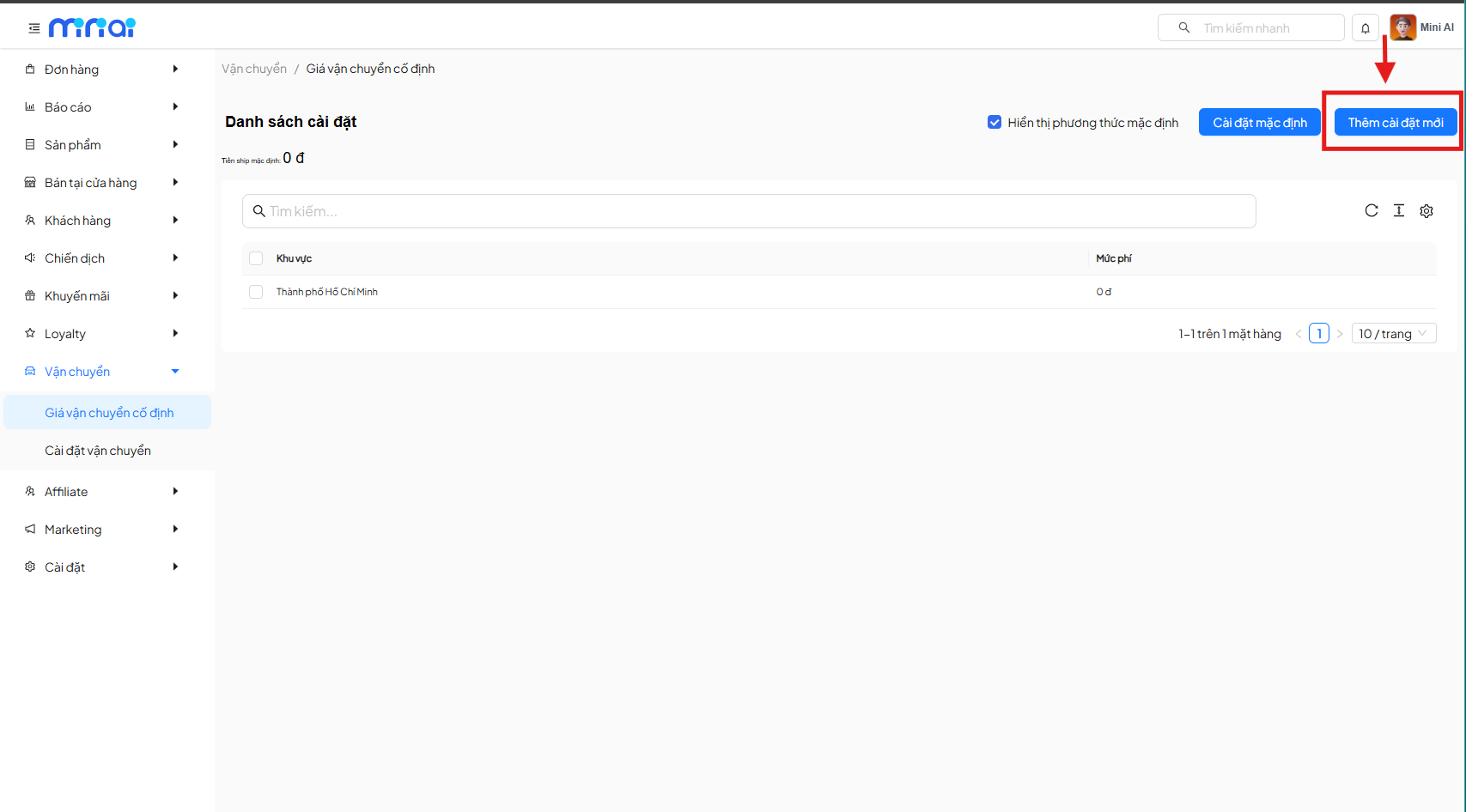Click the Thêm cài đặt mới button
Screen dimensions: 1466x812
click(1395, 123)
